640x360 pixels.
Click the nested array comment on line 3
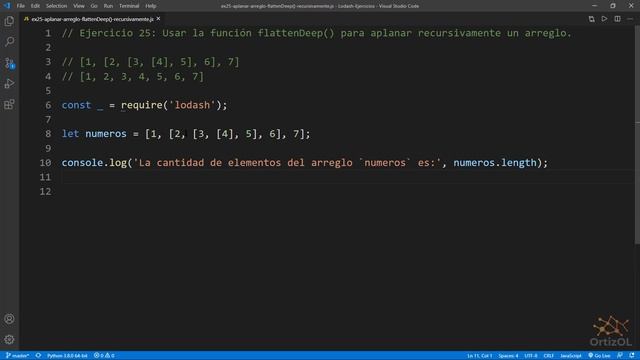pyautogui.click(x=150, y=62)
